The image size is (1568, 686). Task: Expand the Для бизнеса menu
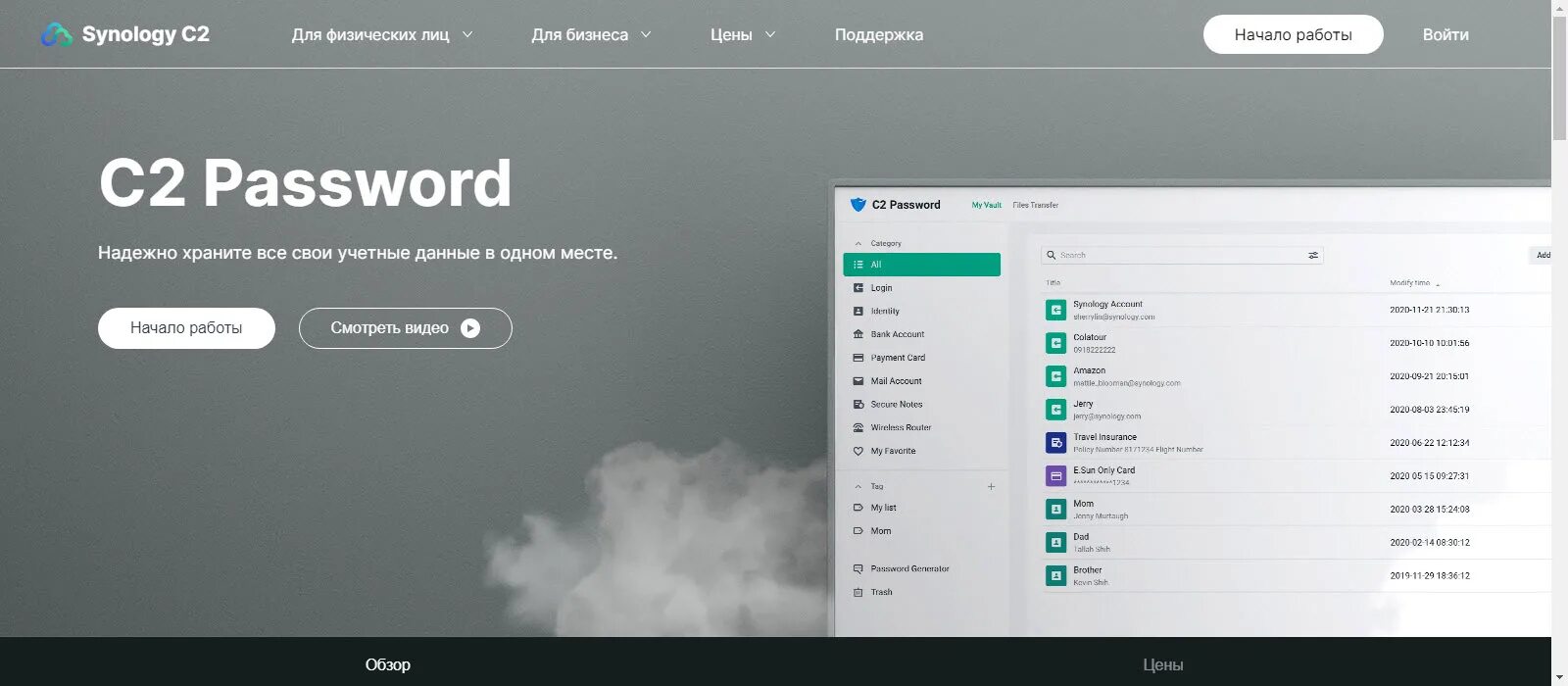coord(591,34)
